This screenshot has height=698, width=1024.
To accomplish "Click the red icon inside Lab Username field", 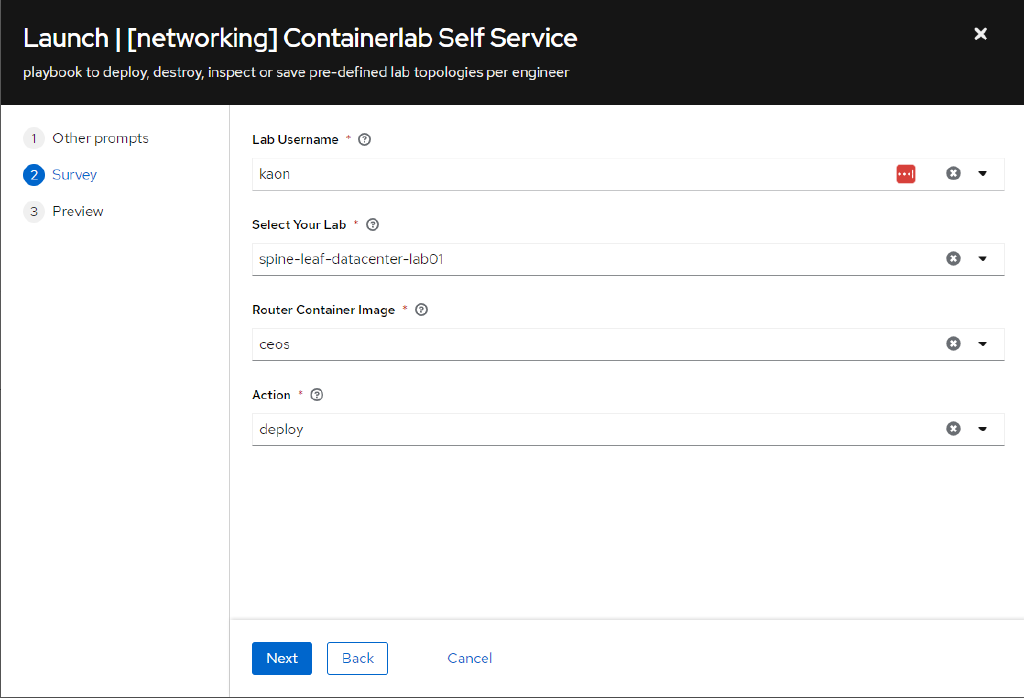I will click(905, 173).
